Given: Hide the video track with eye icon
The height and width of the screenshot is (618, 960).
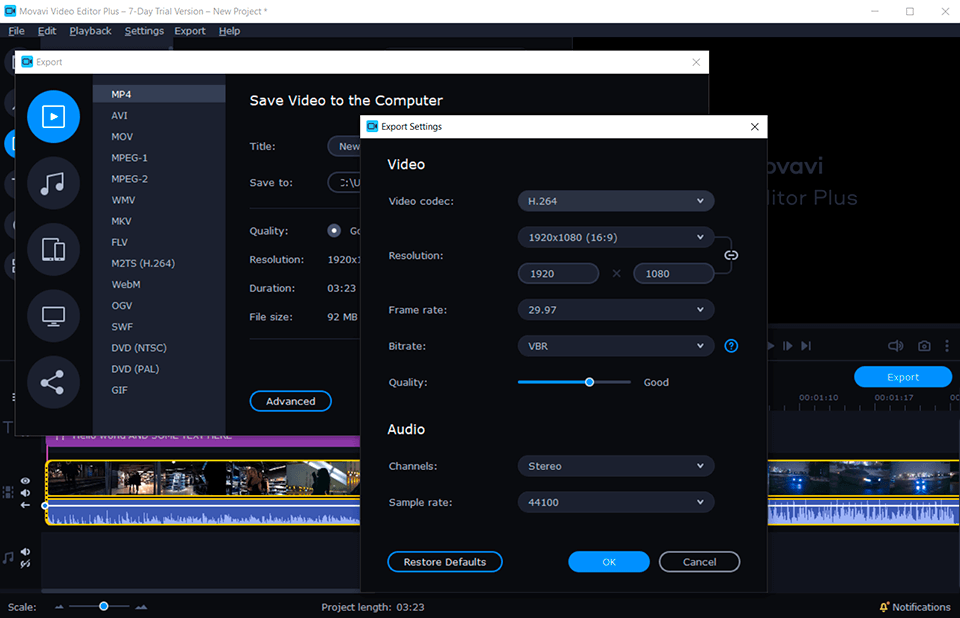Looking at the screenshot, I should pos(25,481).
